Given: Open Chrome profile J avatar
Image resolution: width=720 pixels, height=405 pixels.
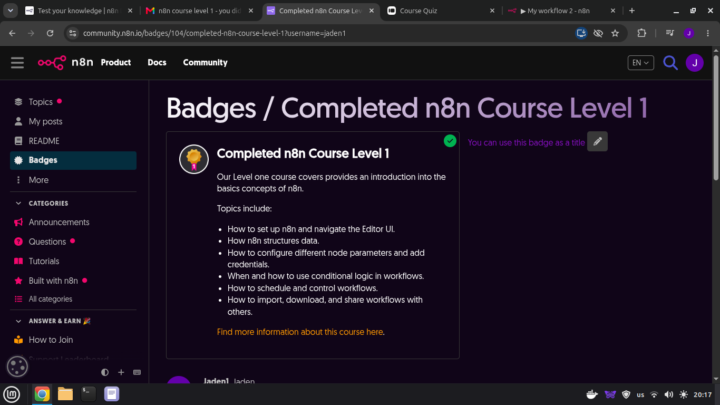Looking at the screenshot, I should coord(689,33).
